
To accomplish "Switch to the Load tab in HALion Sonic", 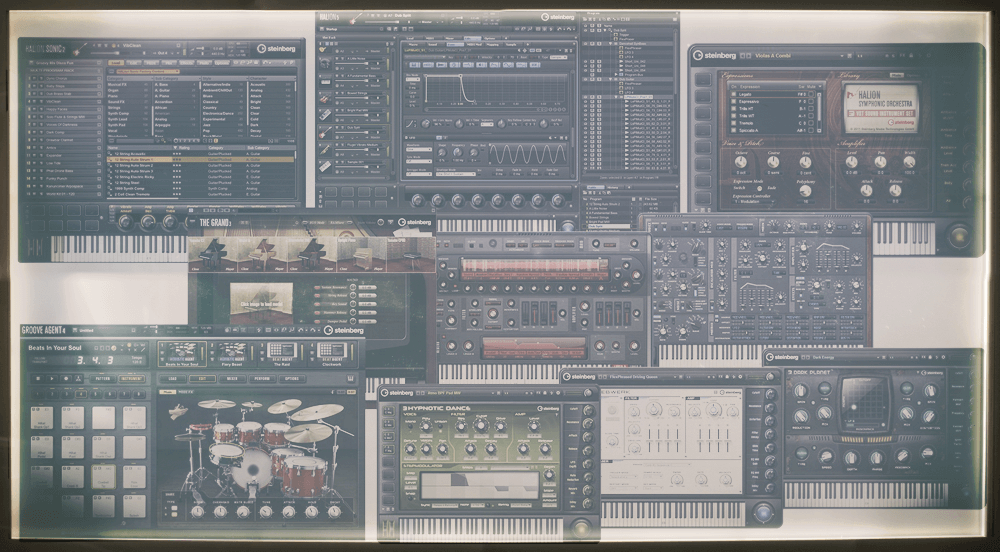I will [x=115, y=63].
